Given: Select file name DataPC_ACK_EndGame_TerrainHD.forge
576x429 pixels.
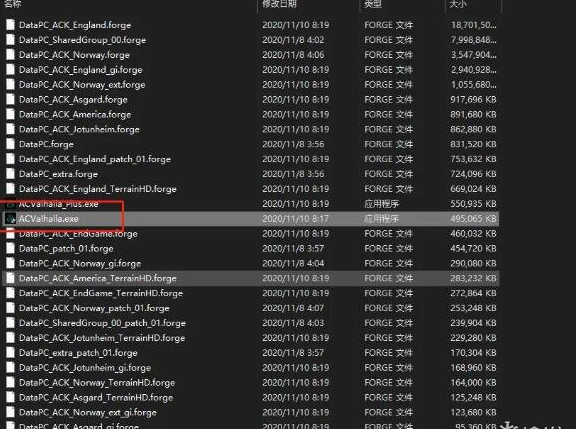Looking at the screenshot, I should (x=101, y=293).
